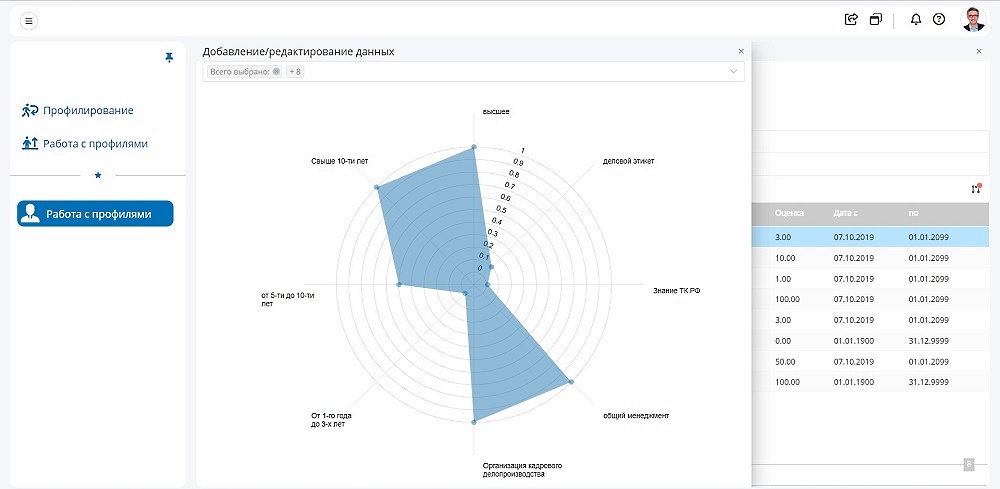The width and height of the screenshot is (1000, 489).
Task: Click the '+ 8' additional items tag
Action: (x=295, y=72)
